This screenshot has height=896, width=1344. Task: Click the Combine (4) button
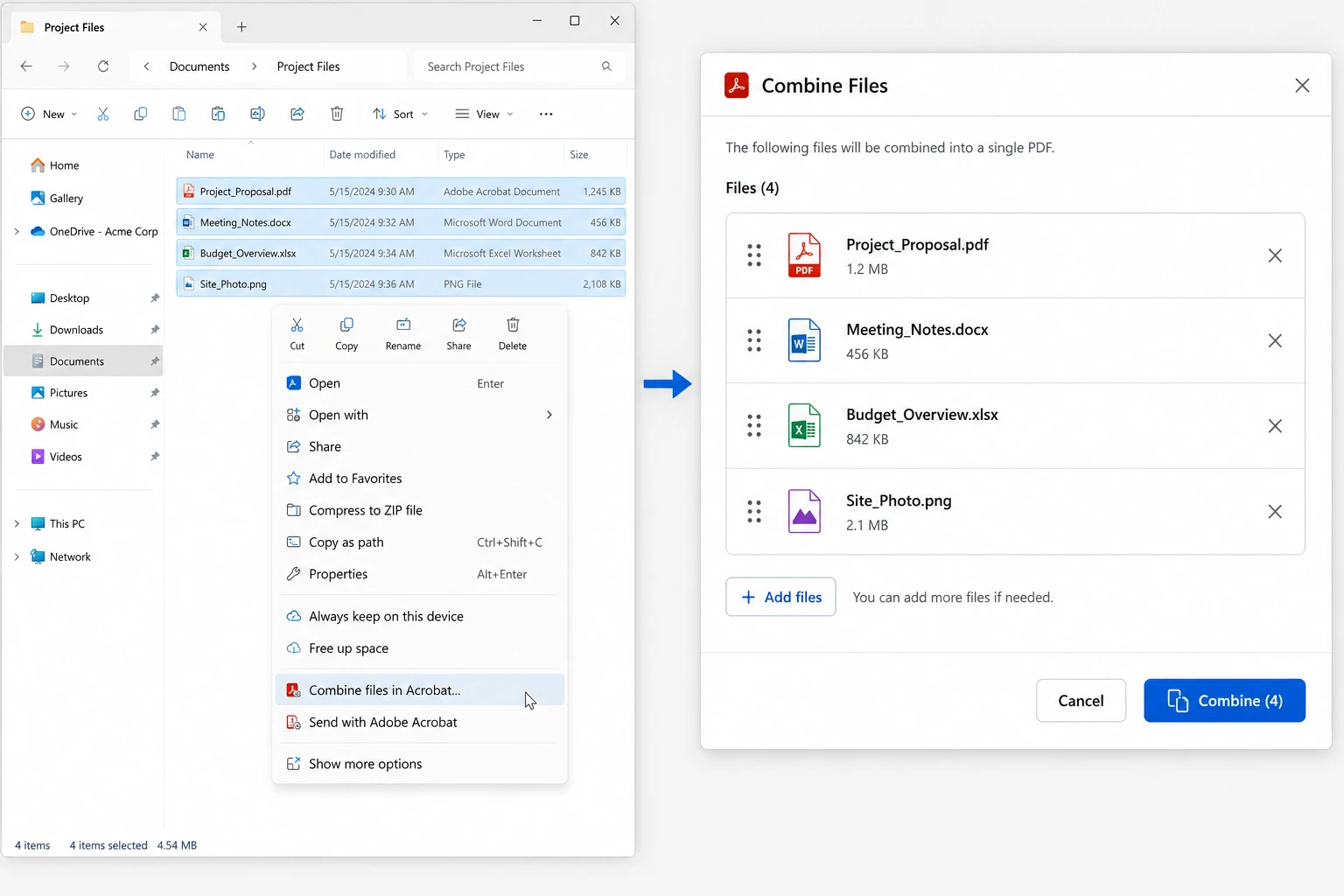point(1224,701)
